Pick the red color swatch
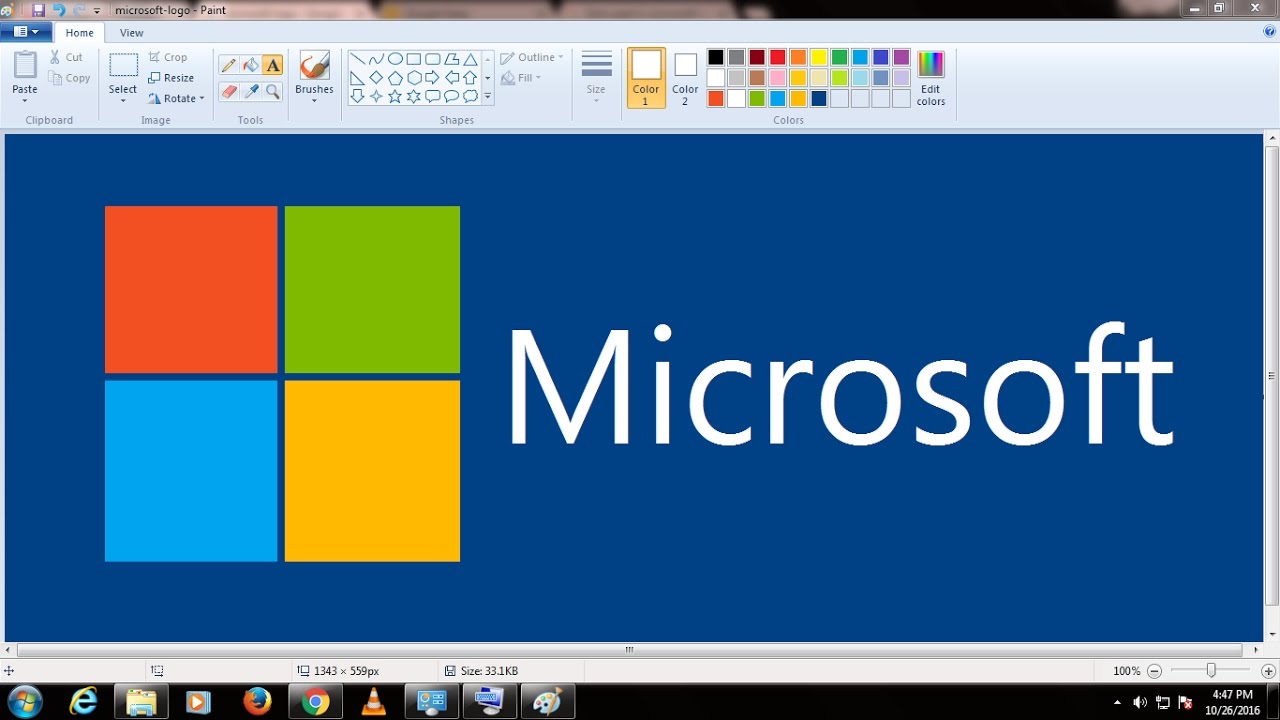This screenshot has width=1280, height=720. 777,57
